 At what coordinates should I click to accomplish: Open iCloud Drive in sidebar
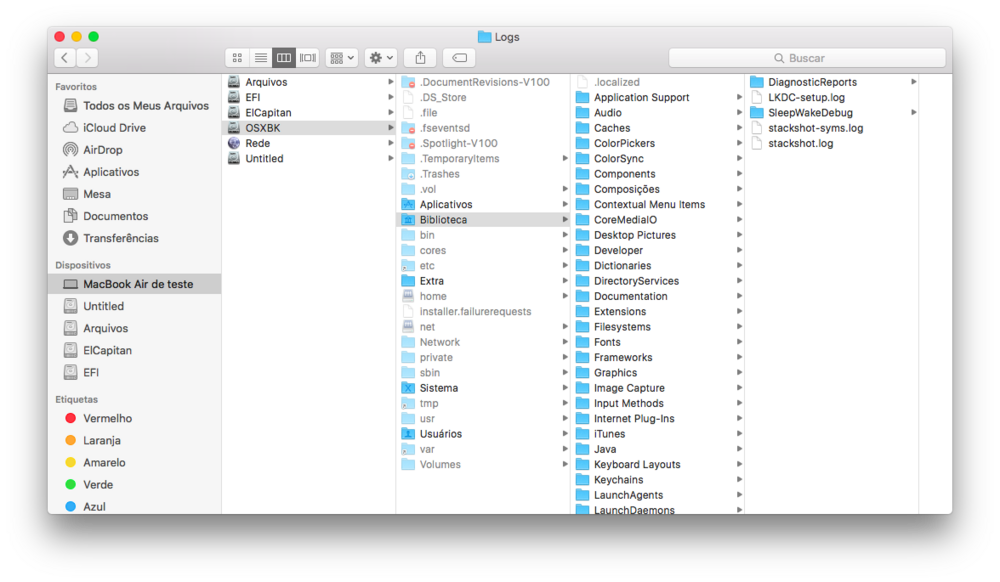pos(114,128)
